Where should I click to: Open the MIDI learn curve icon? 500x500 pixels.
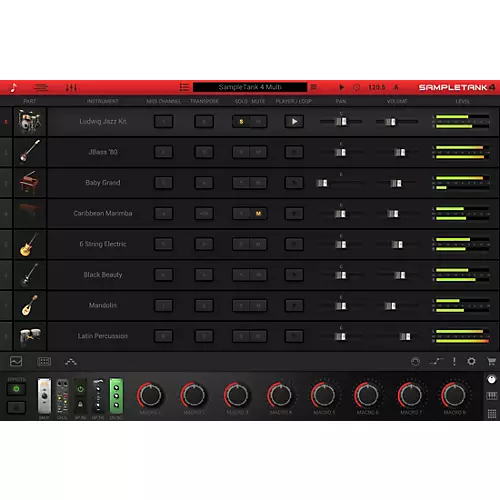click(436, 361)
